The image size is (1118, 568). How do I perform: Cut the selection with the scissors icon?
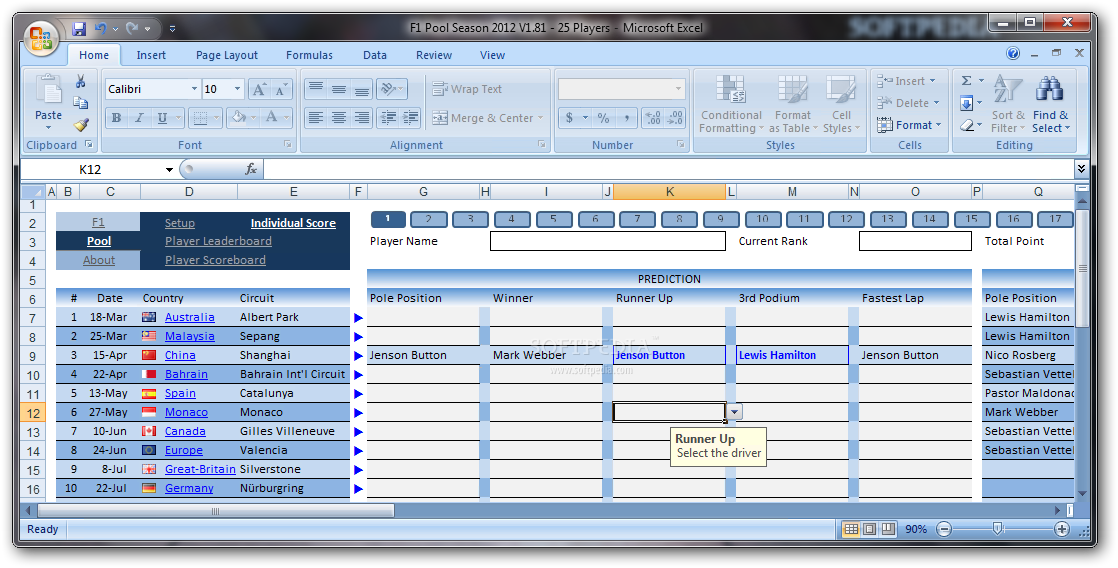point(81,81)
